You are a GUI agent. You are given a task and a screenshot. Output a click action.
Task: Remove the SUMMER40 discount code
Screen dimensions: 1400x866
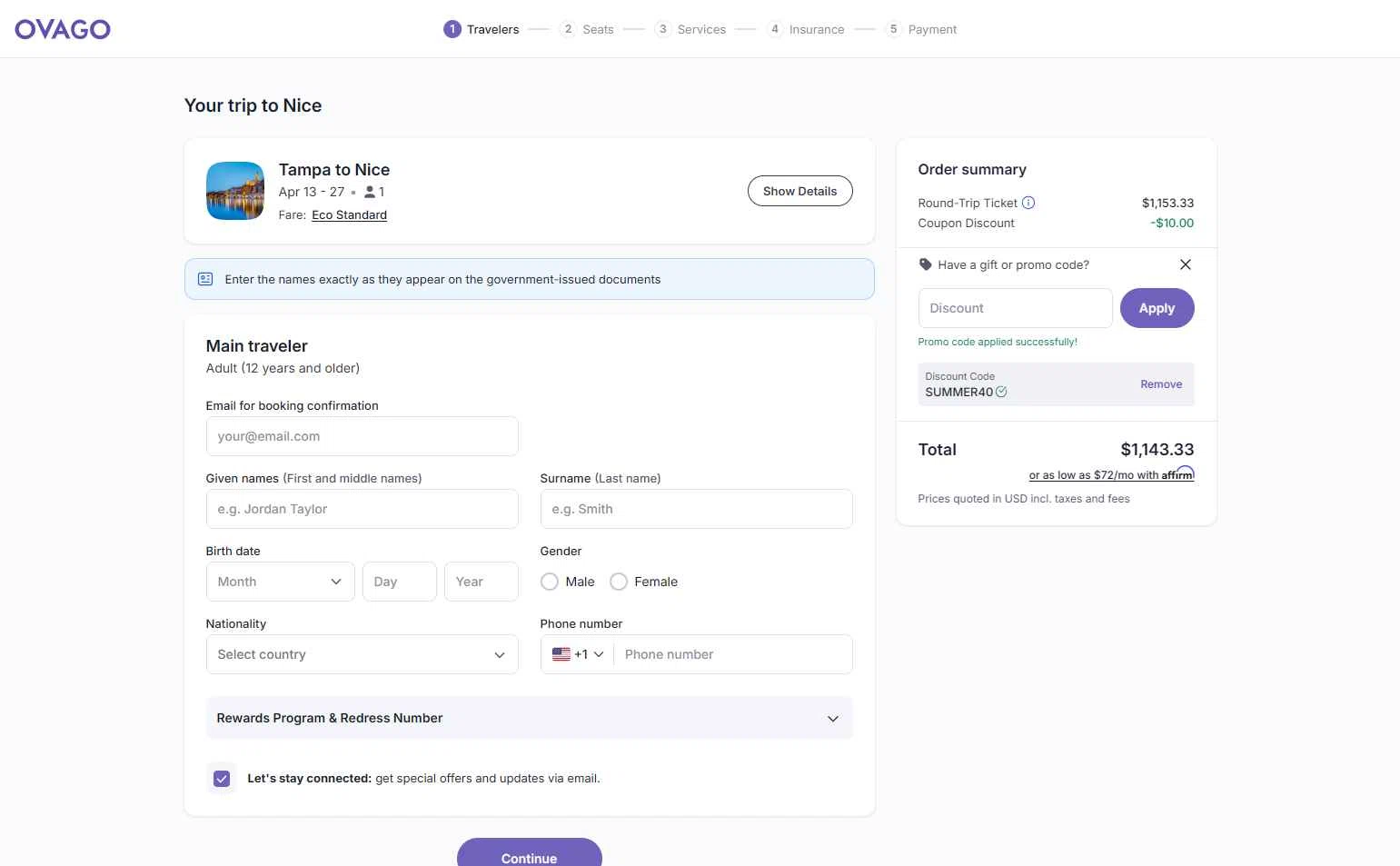click(1161, 384)
